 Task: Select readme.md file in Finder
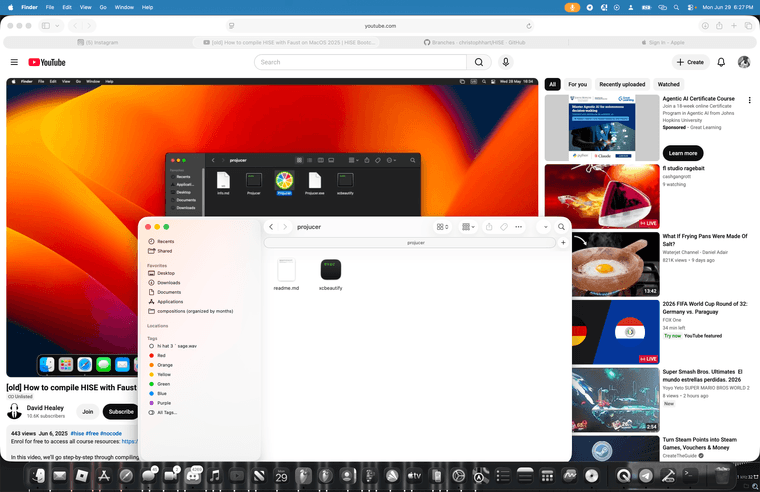click(286, 275)
